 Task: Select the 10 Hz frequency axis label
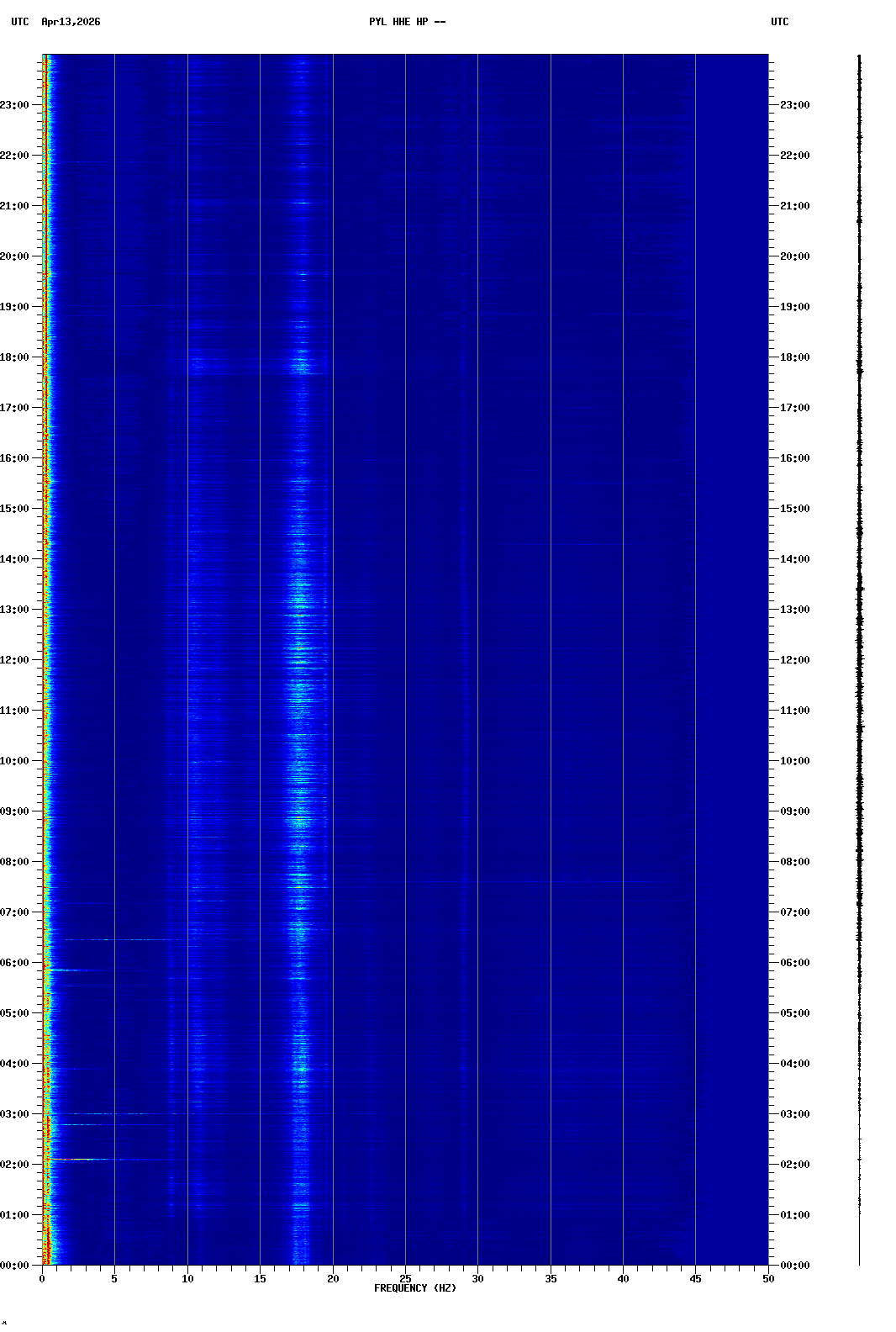187,1279
